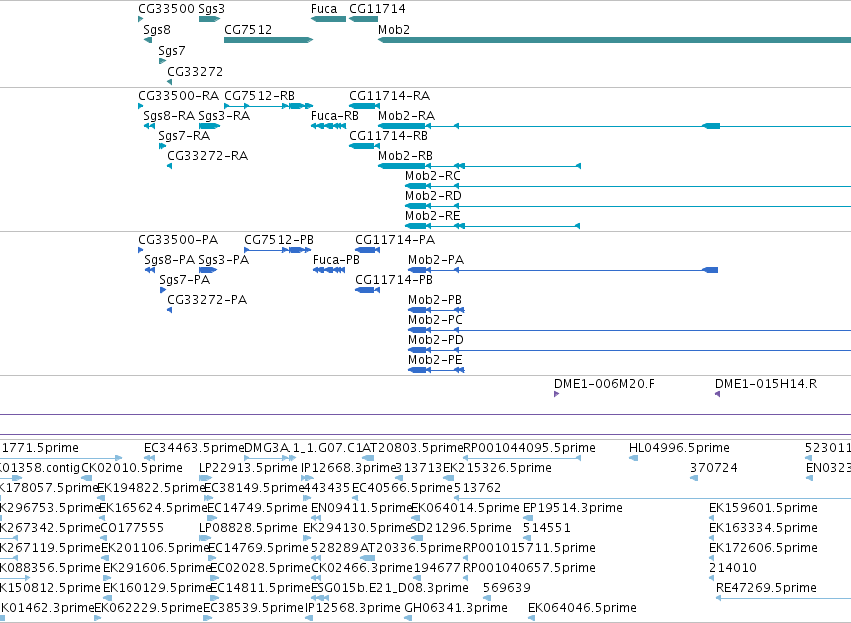The image size is (851, 623).
Task: Click the Sgs7-RA transcript label
Action: (x=184, y=136)
